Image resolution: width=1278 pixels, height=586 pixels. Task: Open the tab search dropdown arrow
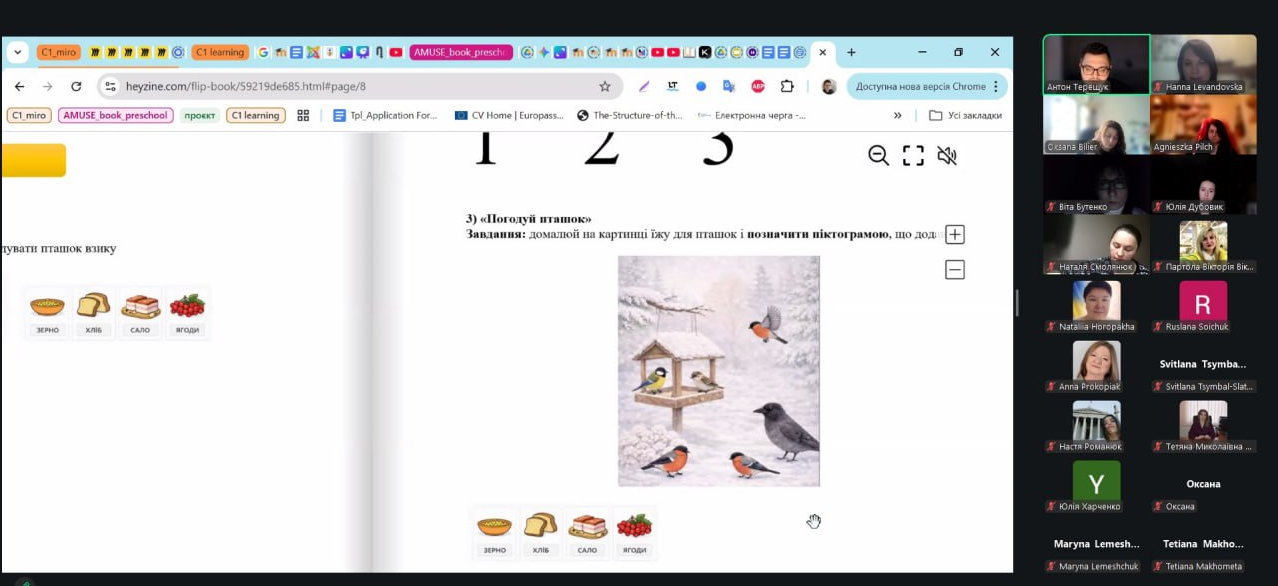coord(18,52)
